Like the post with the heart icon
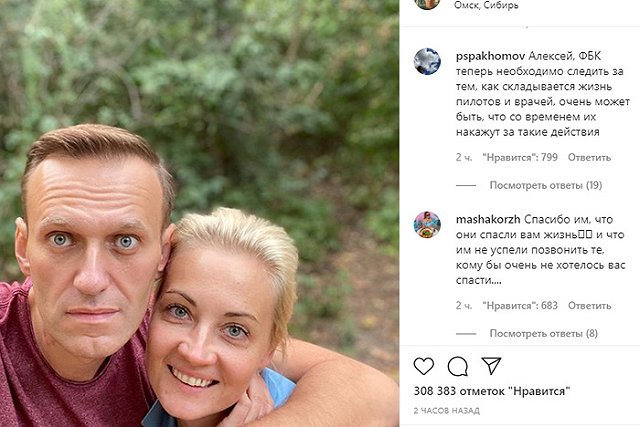The width and height of the screenshot is (640, 427). pyautogui.click(x=424, y=366)
